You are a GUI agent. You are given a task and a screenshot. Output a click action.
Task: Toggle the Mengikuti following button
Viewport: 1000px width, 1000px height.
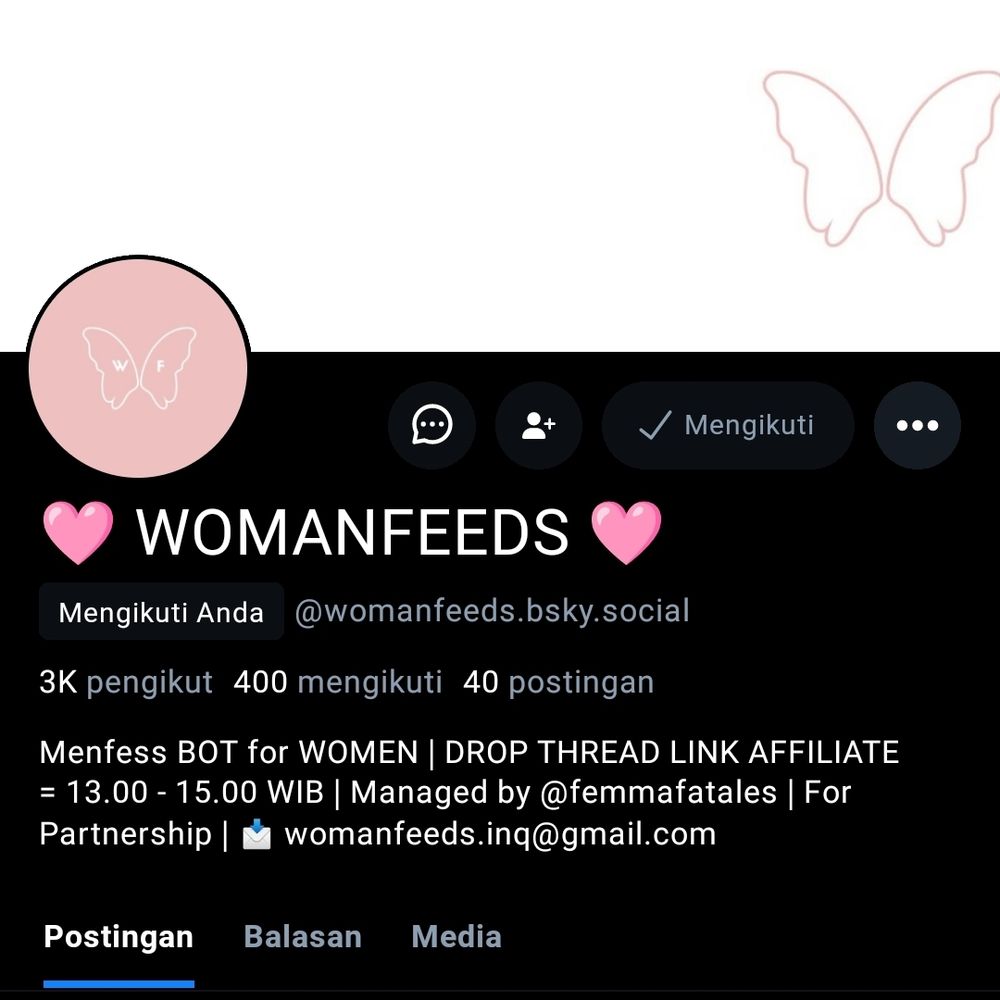[728, 425]
